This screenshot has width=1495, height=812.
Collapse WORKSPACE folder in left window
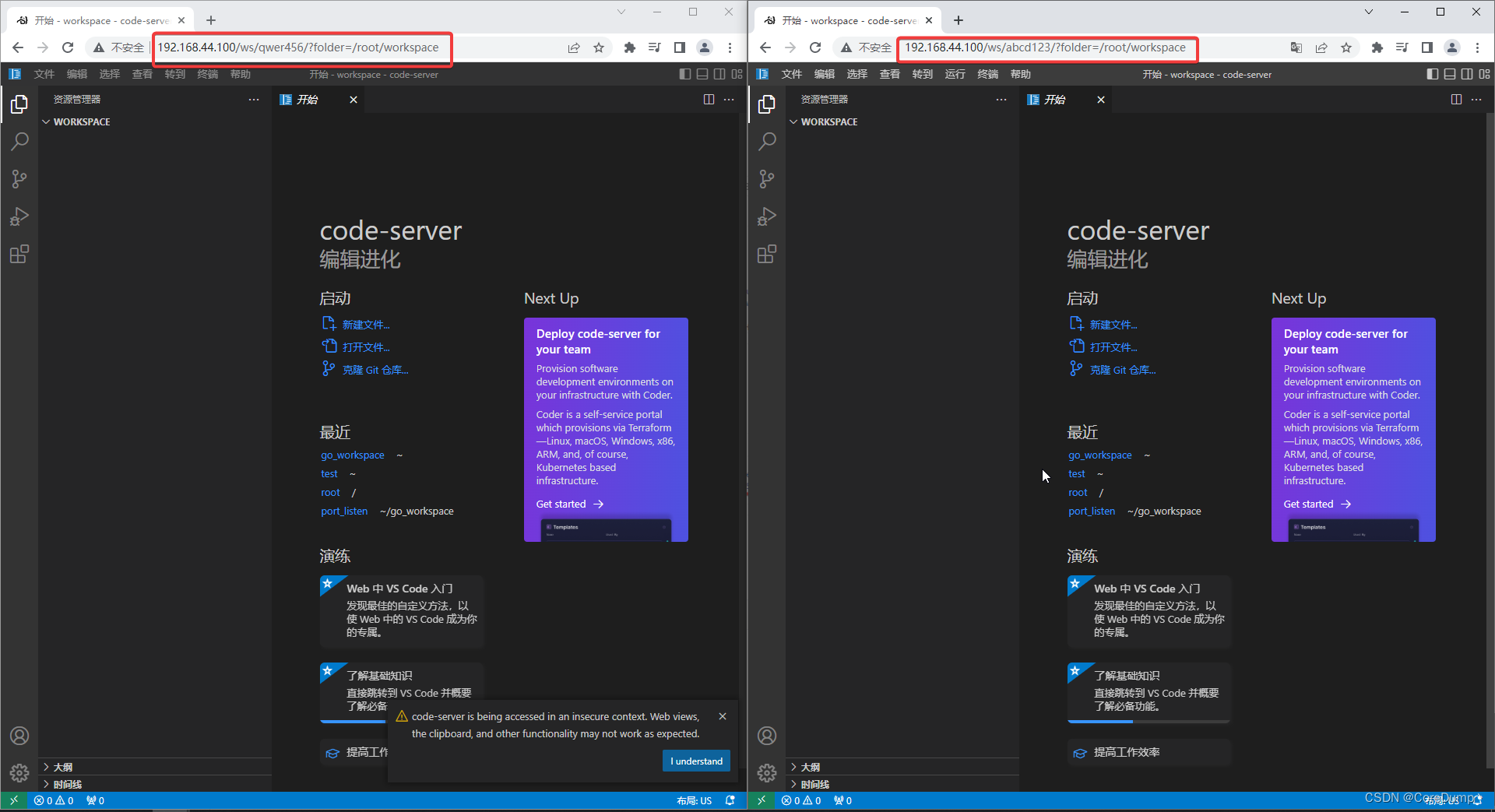point(155,122)
